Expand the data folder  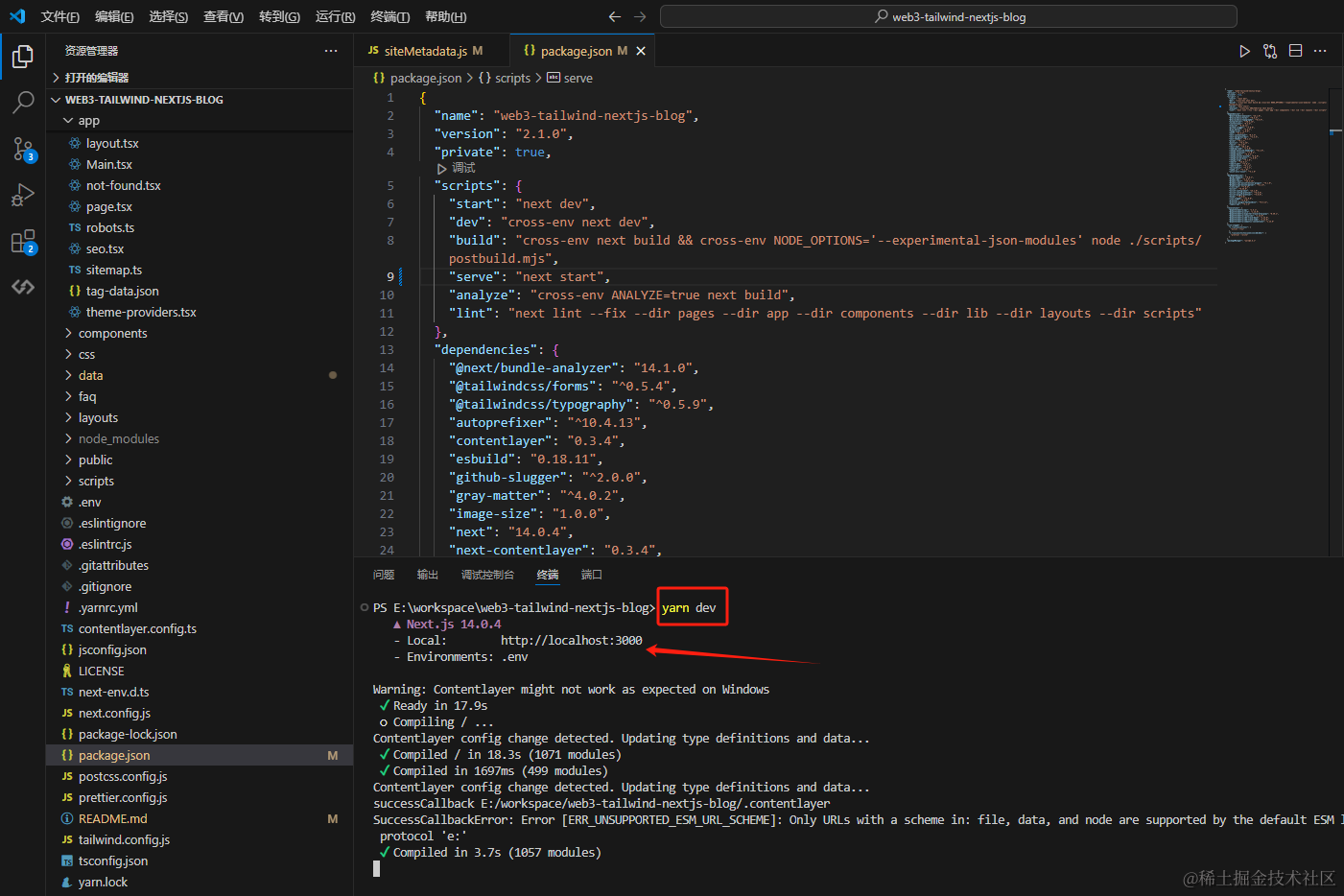200,376
